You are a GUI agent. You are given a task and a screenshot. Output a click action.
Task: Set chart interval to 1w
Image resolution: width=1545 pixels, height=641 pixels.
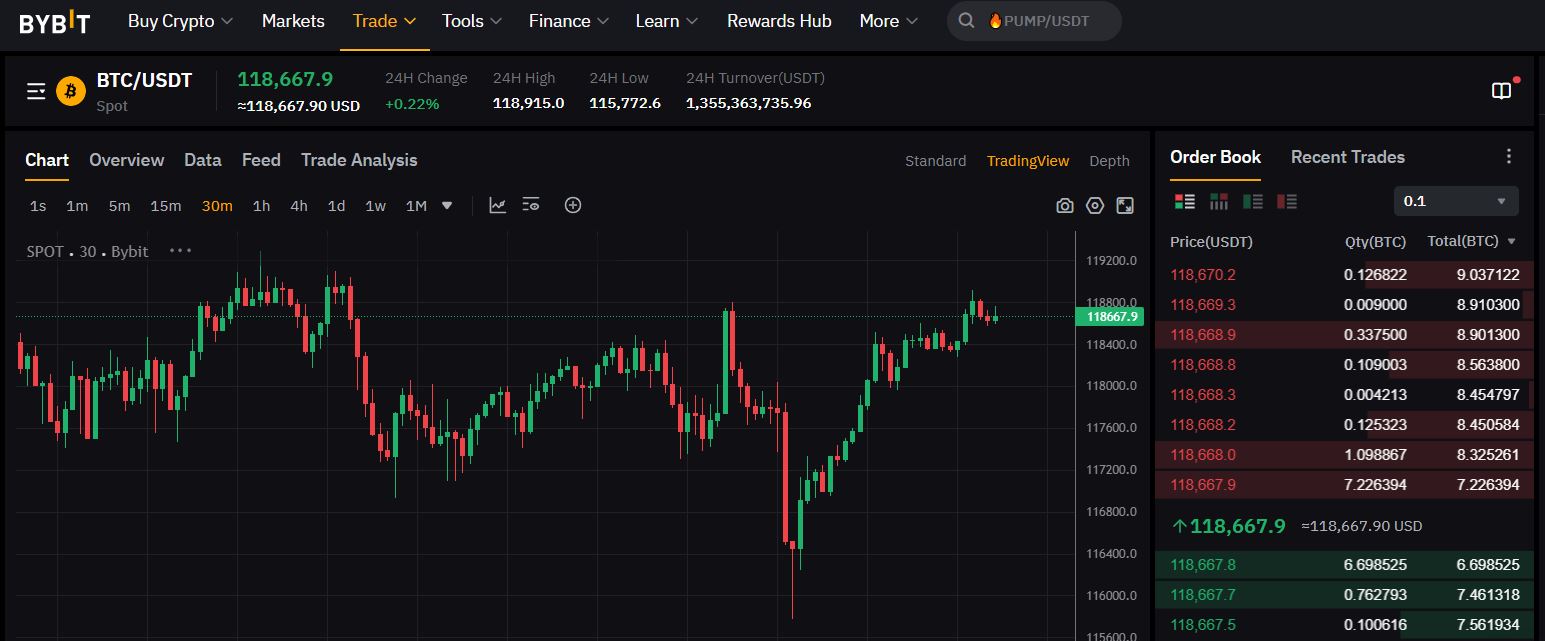[x=375, y=206]
